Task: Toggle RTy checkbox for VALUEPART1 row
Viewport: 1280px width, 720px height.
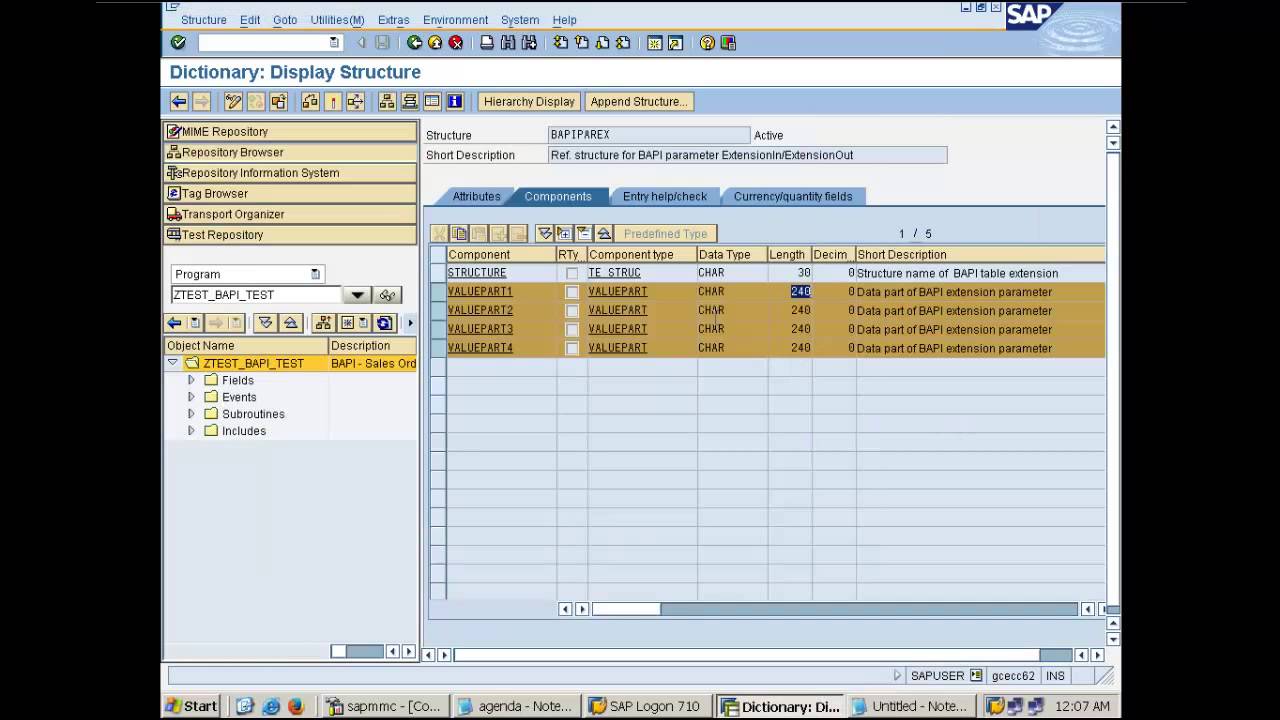Action: (572, 292)
